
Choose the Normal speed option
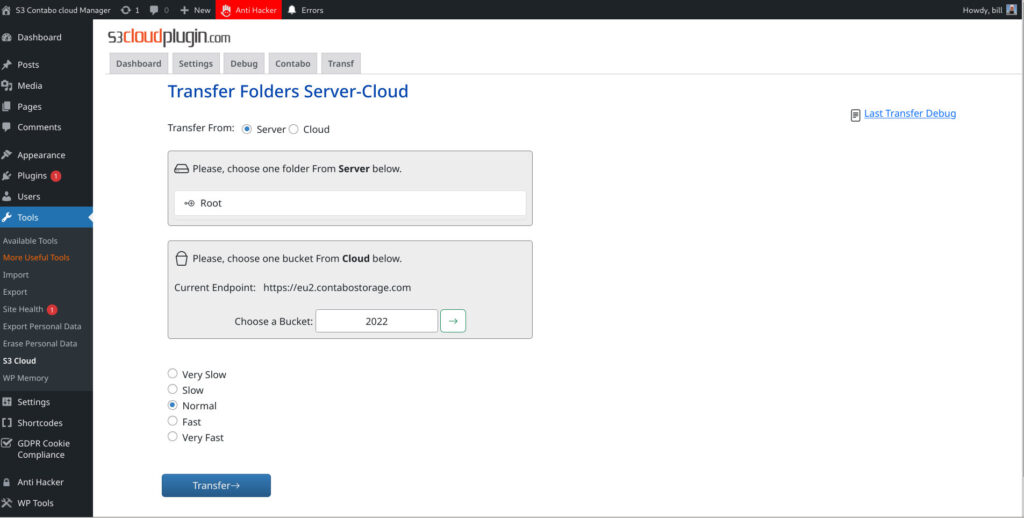[x=172, y=405]
